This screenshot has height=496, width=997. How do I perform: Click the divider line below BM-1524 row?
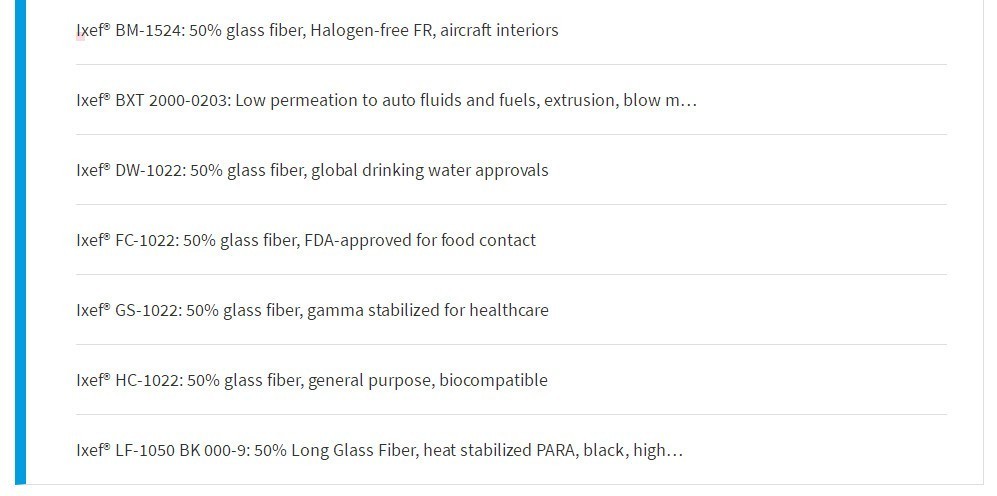(x=511, y=64)
